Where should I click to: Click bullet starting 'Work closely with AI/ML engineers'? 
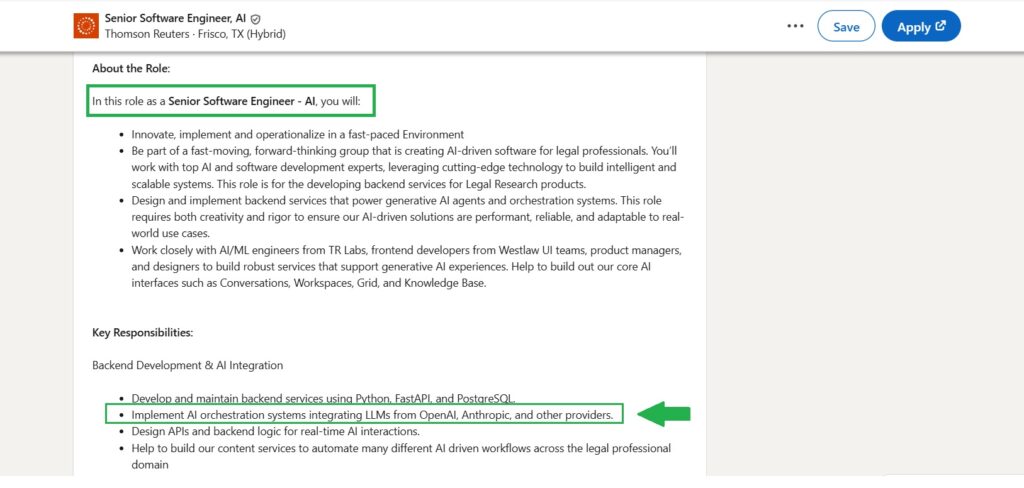pyautogui.click(x=407, y=267)
